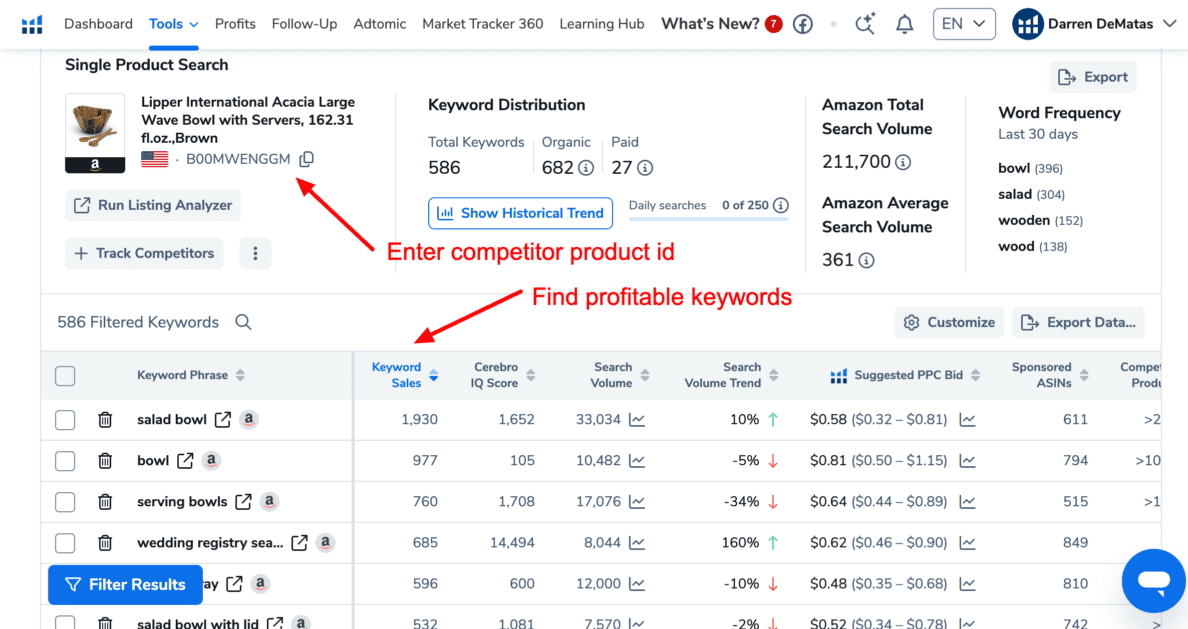The image size is (1188, 629).
Task: Open the three-dot more options menu
Action: coord(255,253)
